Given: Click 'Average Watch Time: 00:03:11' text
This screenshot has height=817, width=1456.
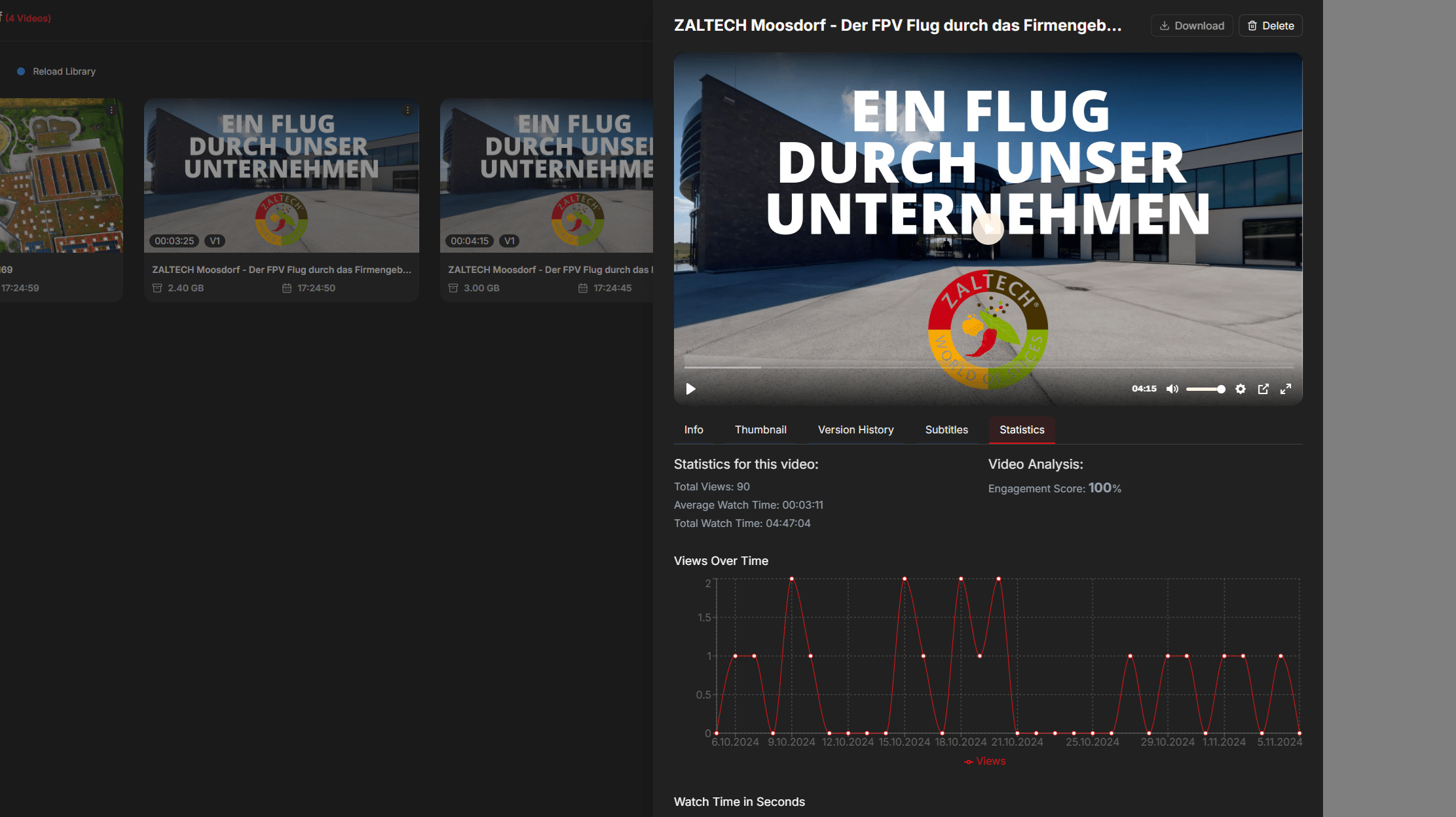Looking at the screenshot, I should [749, 505].
